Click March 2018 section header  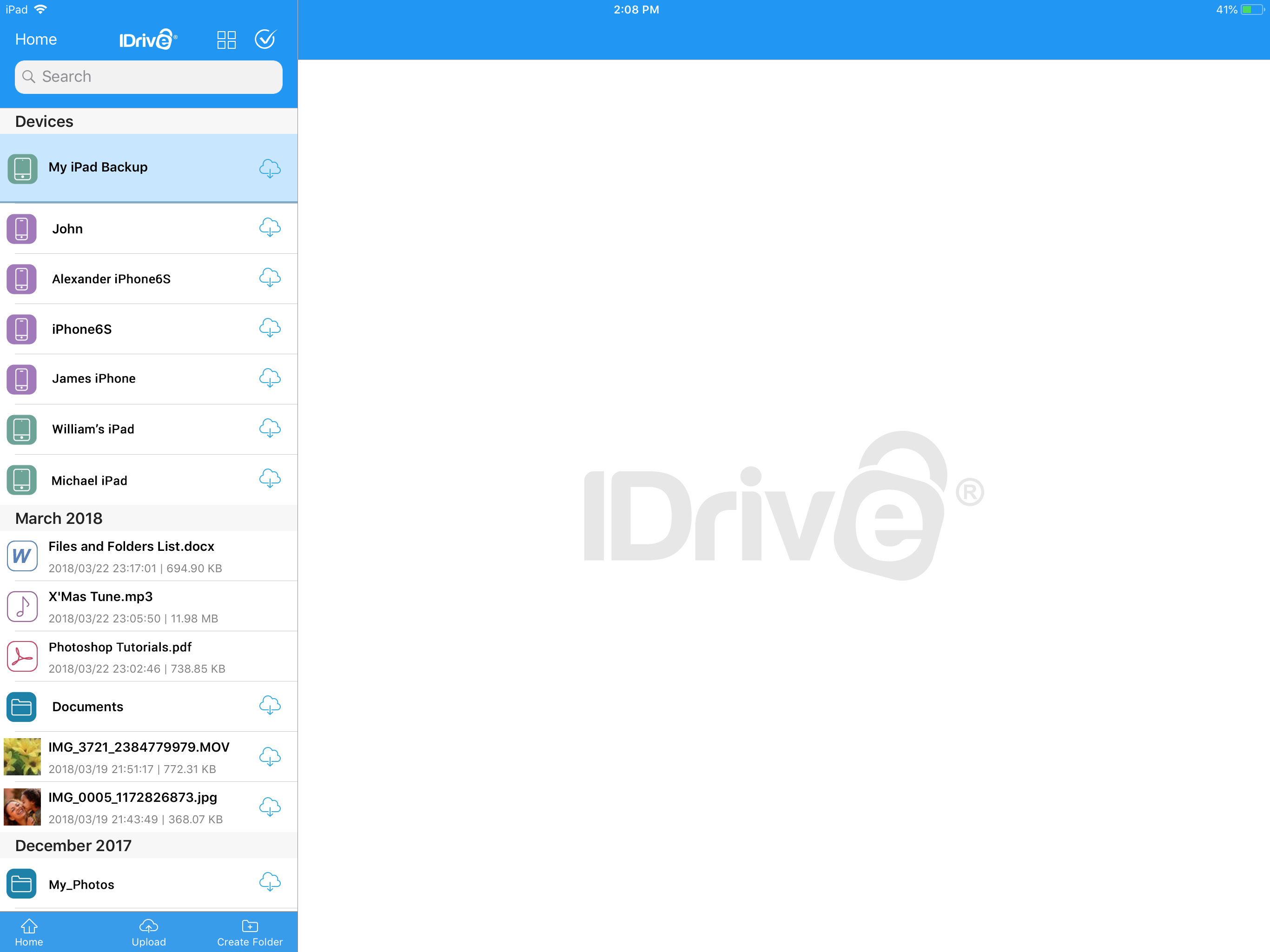[x=149, y=518]
